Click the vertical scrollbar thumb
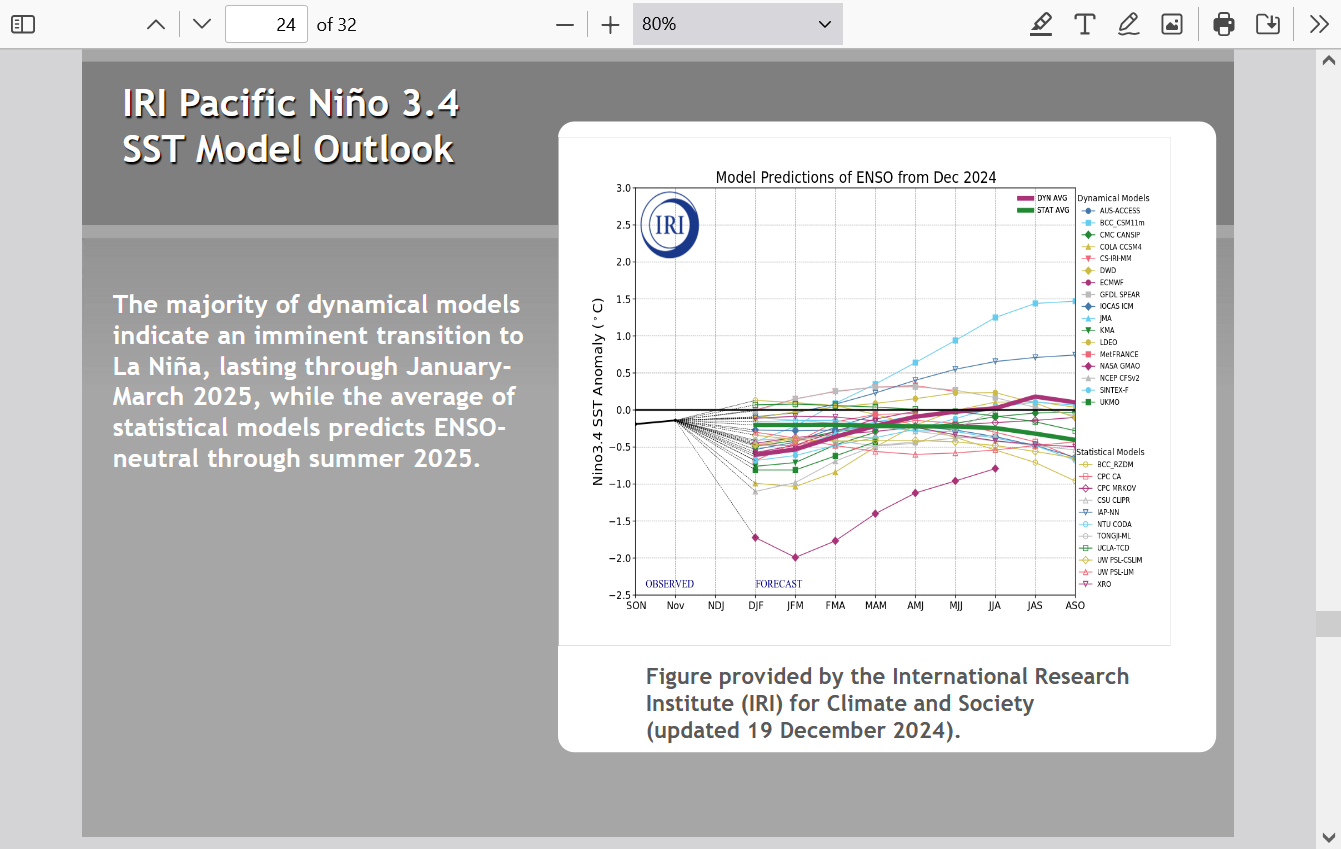This screenshot has width=1341, height=849. tap(1328, 624)
